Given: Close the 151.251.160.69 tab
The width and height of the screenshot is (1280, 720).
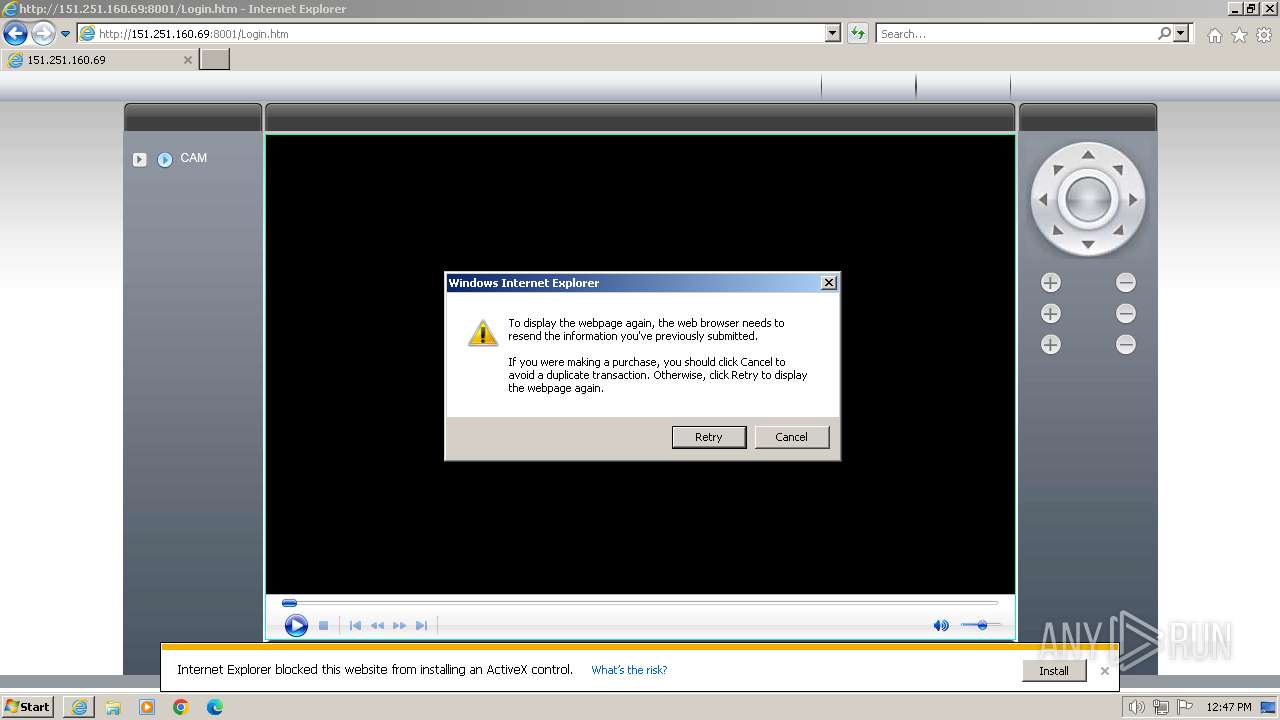Looking at the screenshot, I should coord(187,60).
